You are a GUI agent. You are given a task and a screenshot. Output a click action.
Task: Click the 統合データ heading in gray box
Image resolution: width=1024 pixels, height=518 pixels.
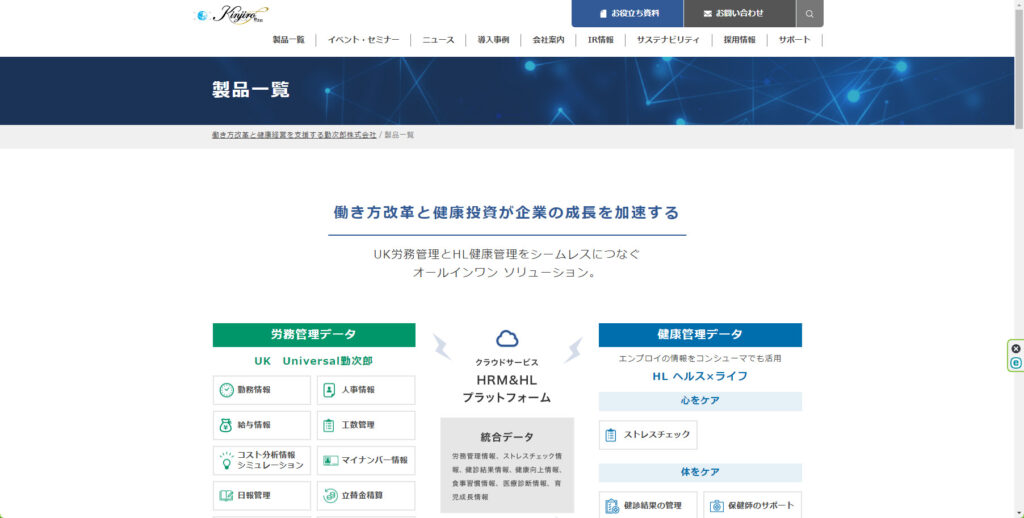507,437
